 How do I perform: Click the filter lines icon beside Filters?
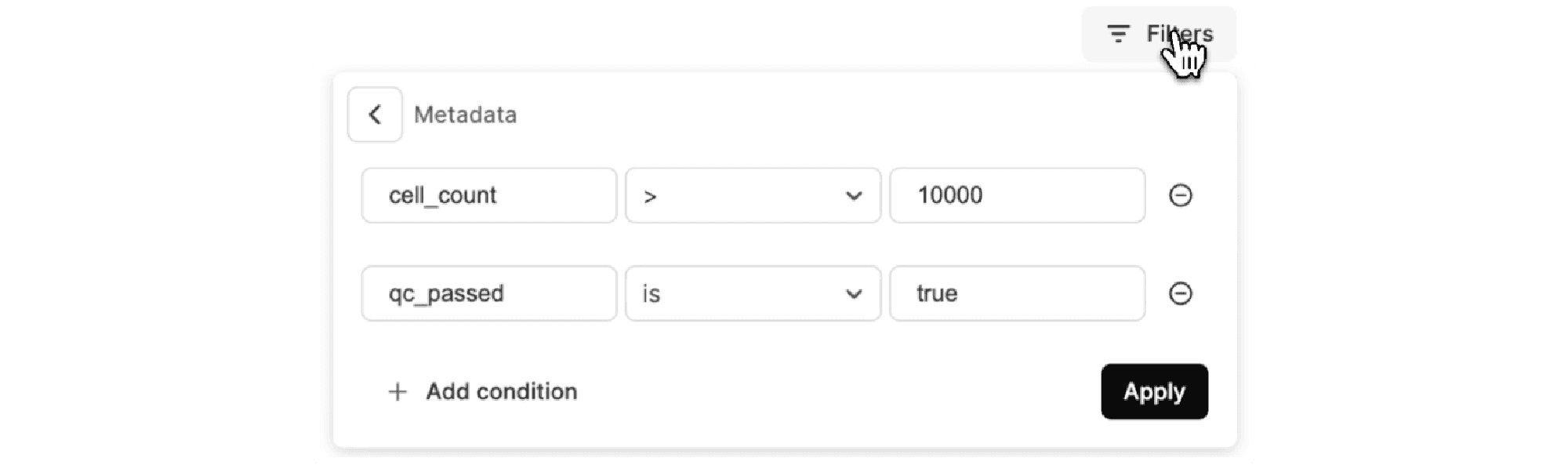point(1117,34)
